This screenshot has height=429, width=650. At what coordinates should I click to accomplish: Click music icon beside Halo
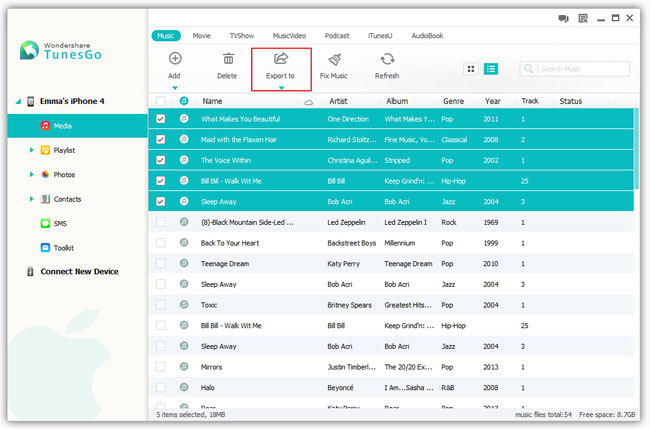184,387
